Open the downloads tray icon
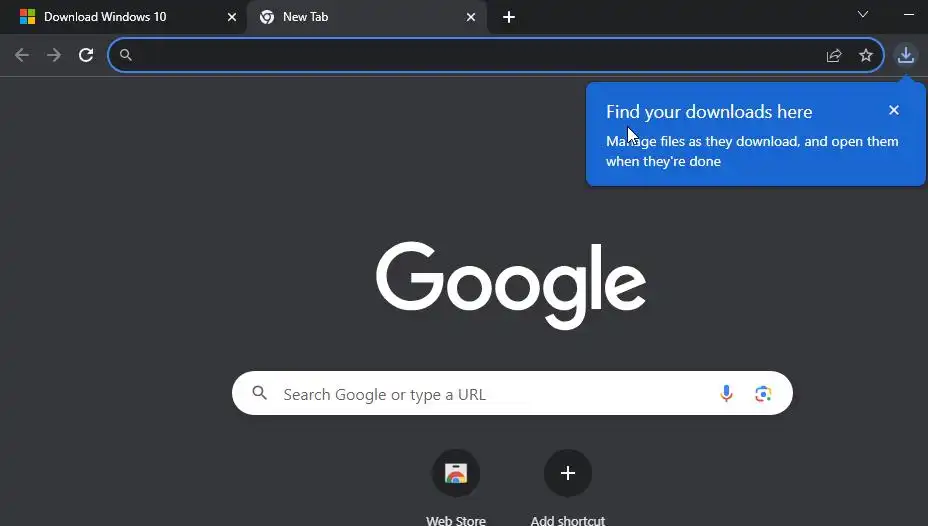This screenshot has width=928, height=526. click(906, 55)
